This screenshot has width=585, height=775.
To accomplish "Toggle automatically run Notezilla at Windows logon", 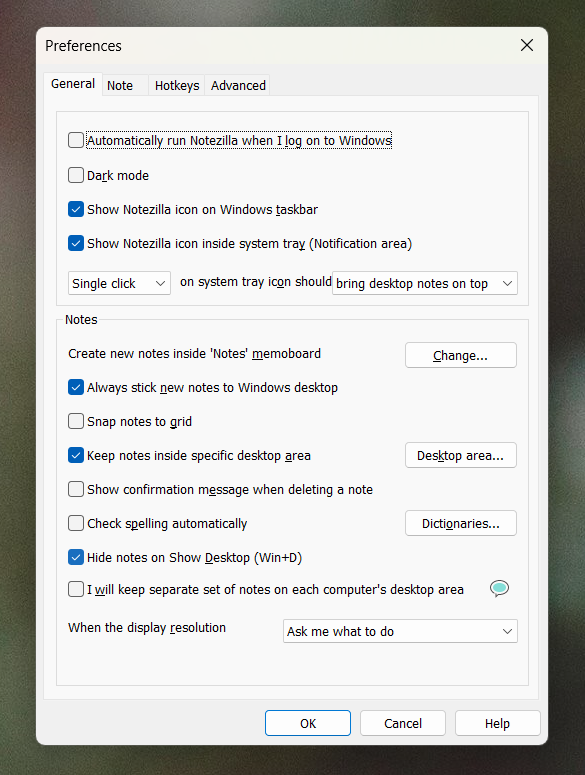I will [x=76, y=140].
